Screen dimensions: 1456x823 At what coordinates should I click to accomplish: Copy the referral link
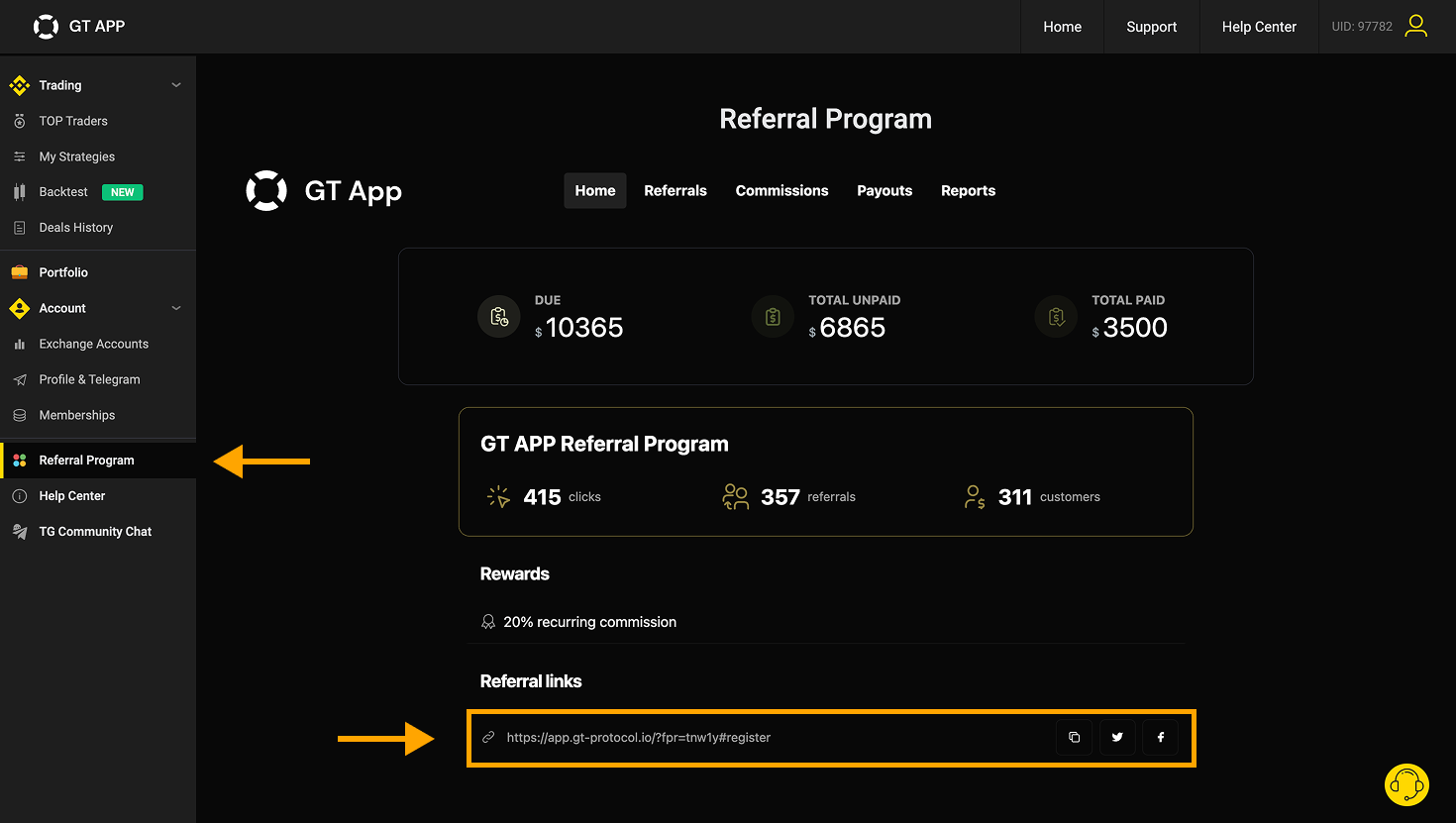(1074, 737)
